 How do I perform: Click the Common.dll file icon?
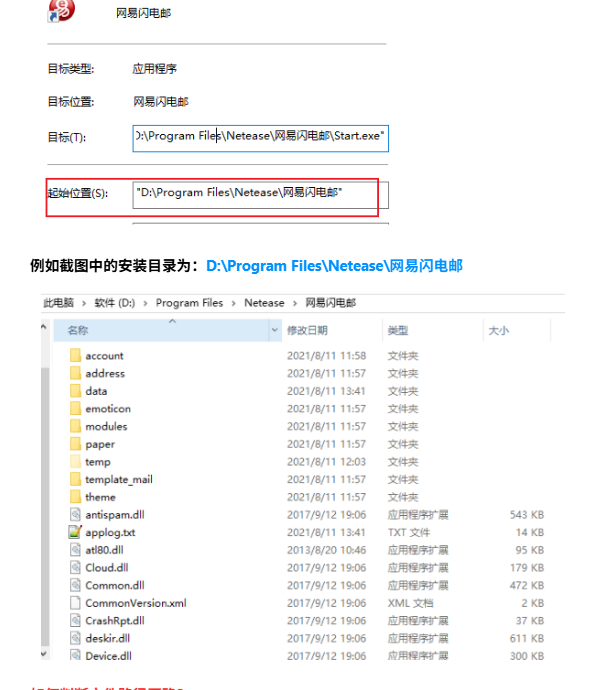(x=75, y=584)
